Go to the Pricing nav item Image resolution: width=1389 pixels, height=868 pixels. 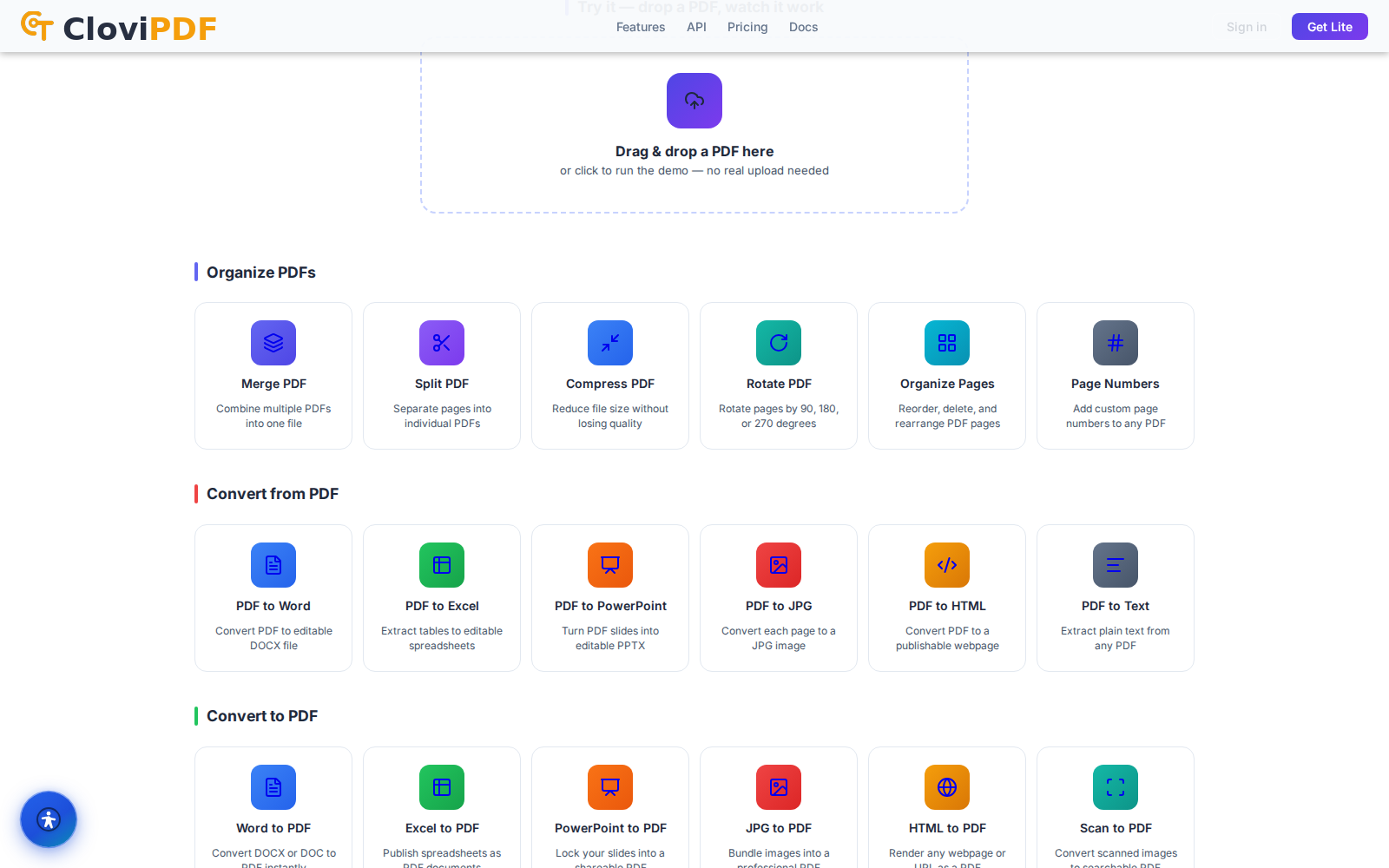747,27
